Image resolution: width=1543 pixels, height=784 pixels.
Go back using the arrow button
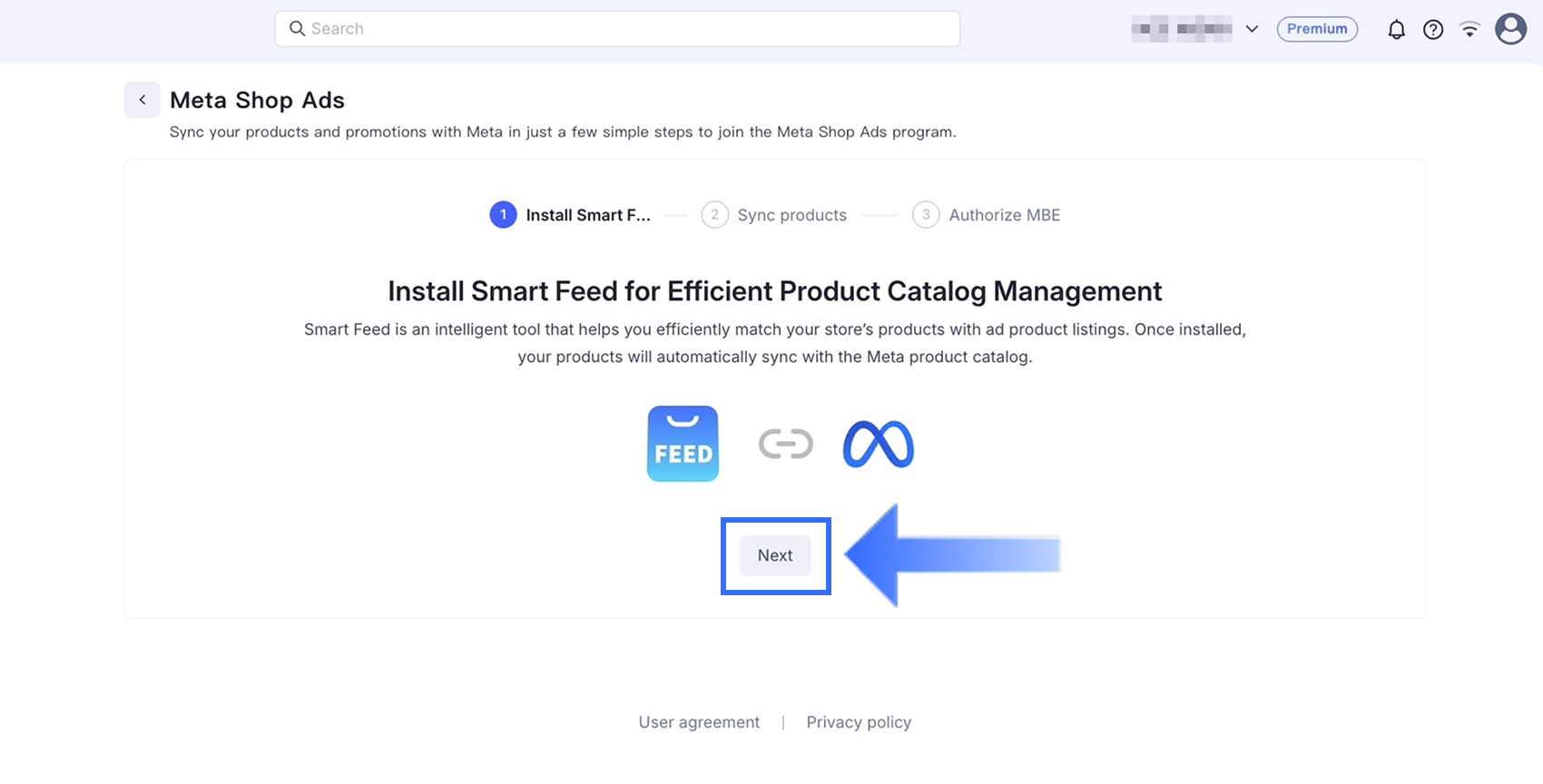[143, 100]
